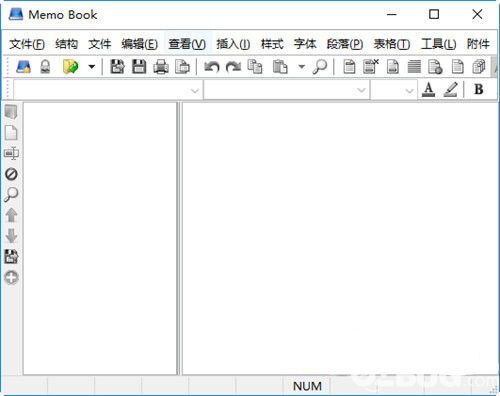Screen dimensions: 500x396
Task: Open find with the top toolbar magnifier
Action: point(320,67)
